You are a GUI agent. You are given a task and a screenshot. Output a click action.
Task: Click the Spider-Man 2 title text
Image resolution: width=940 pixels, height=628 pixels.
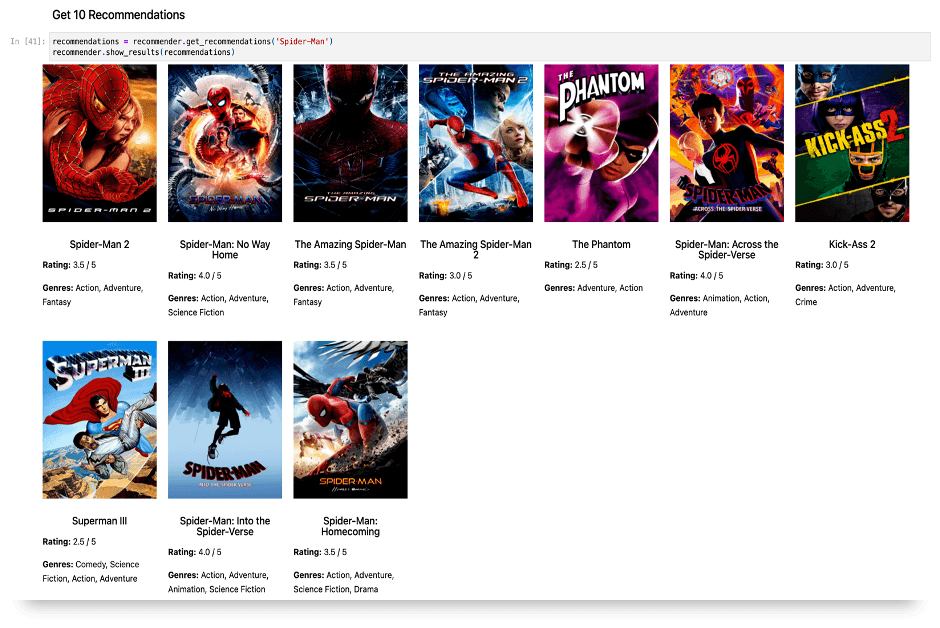coord(99,244)
